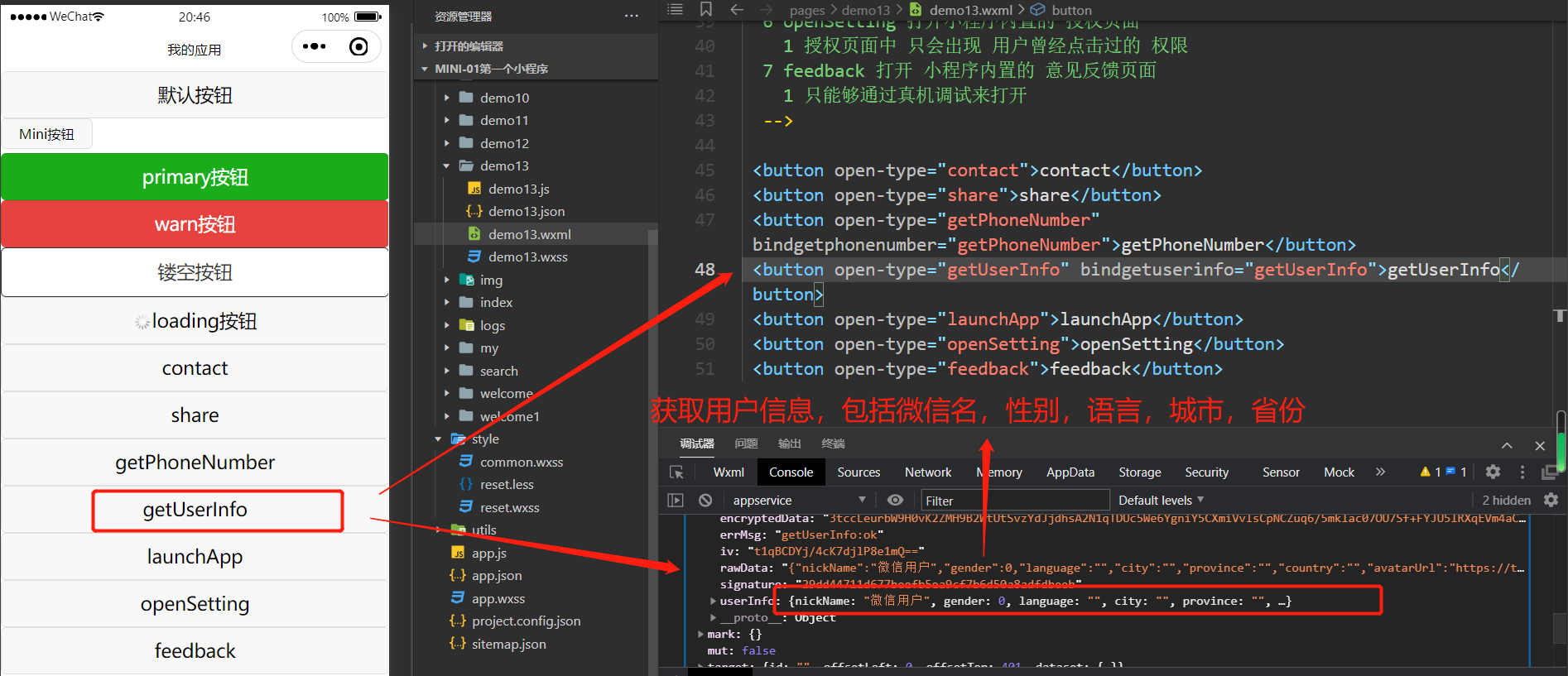Open demo13.wxss file
This screenshot has width=1568, height=676.
click(527, 256)
